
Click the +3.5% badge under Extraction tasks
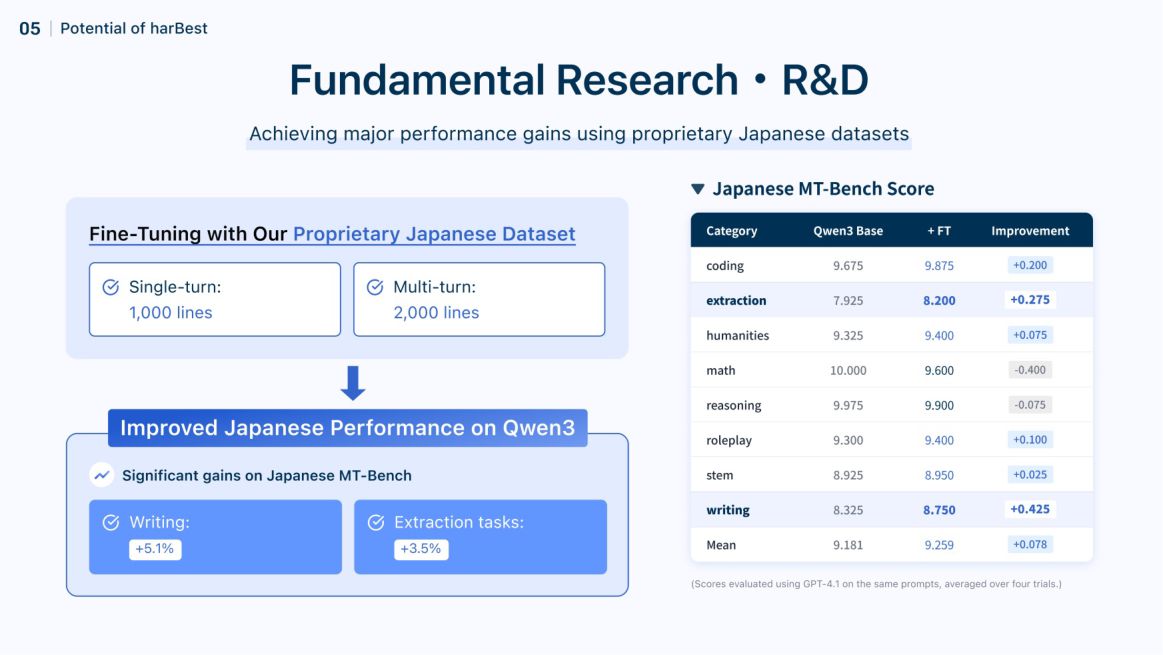pos(421,549)
